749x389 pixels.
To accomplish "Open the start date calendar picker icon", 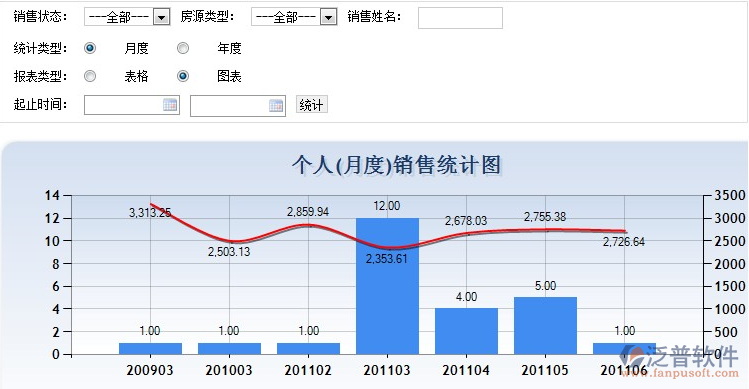I will [x=170, y=105].
